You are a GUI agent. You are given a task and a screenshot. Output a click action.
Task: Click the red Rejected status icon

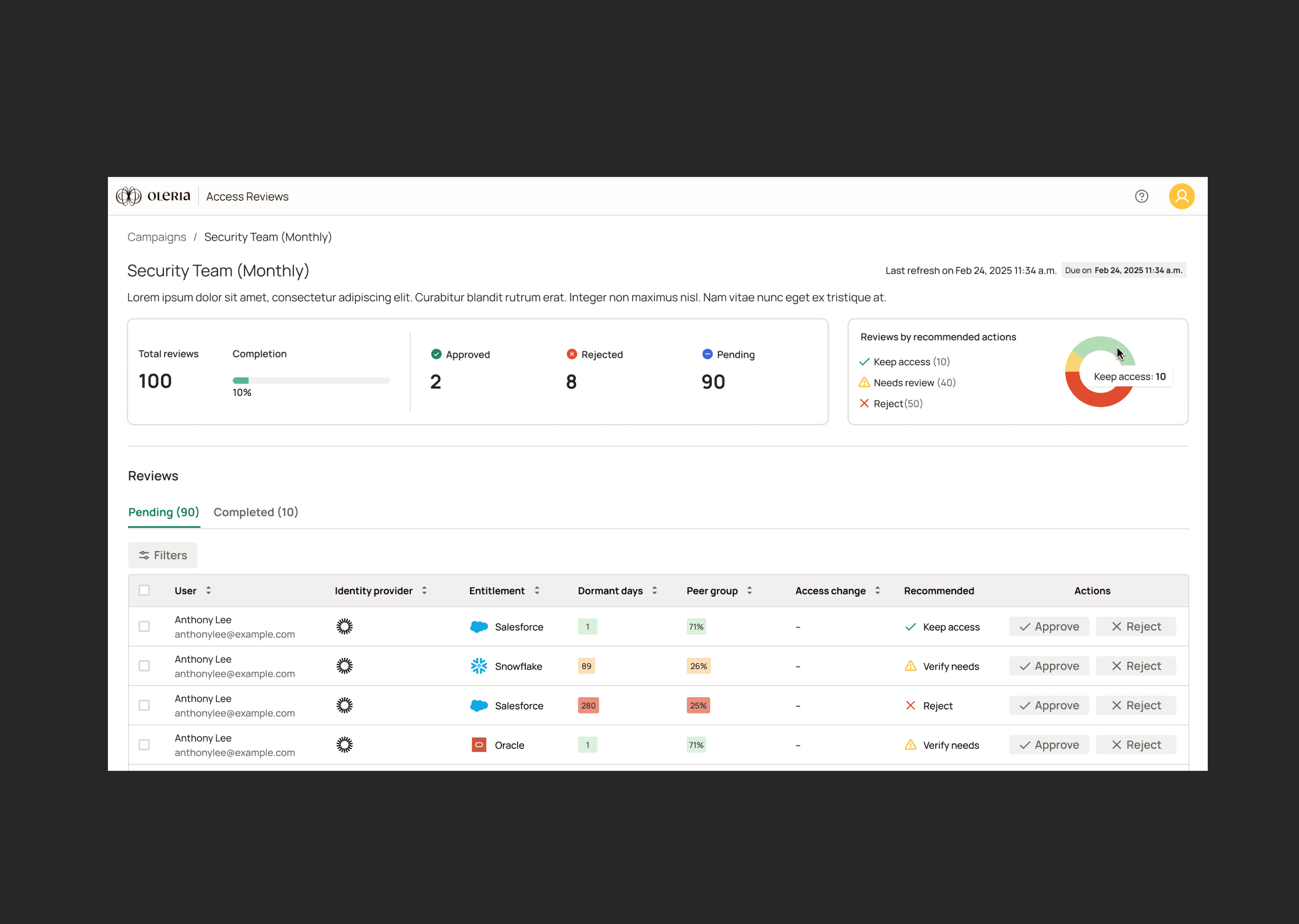click(571, 355)
